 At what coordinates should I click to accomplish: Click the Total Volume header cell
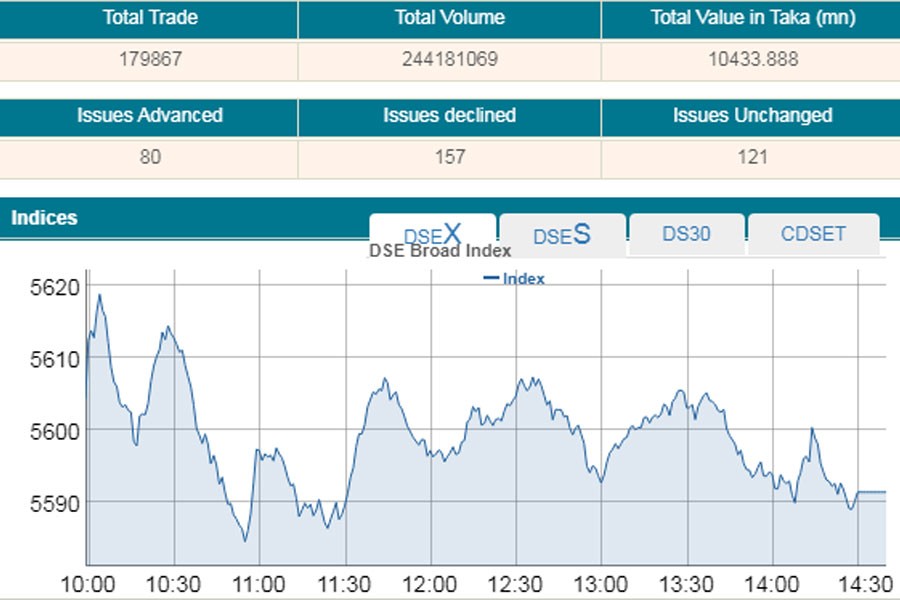pyautogui.click(x=449, y=18)
